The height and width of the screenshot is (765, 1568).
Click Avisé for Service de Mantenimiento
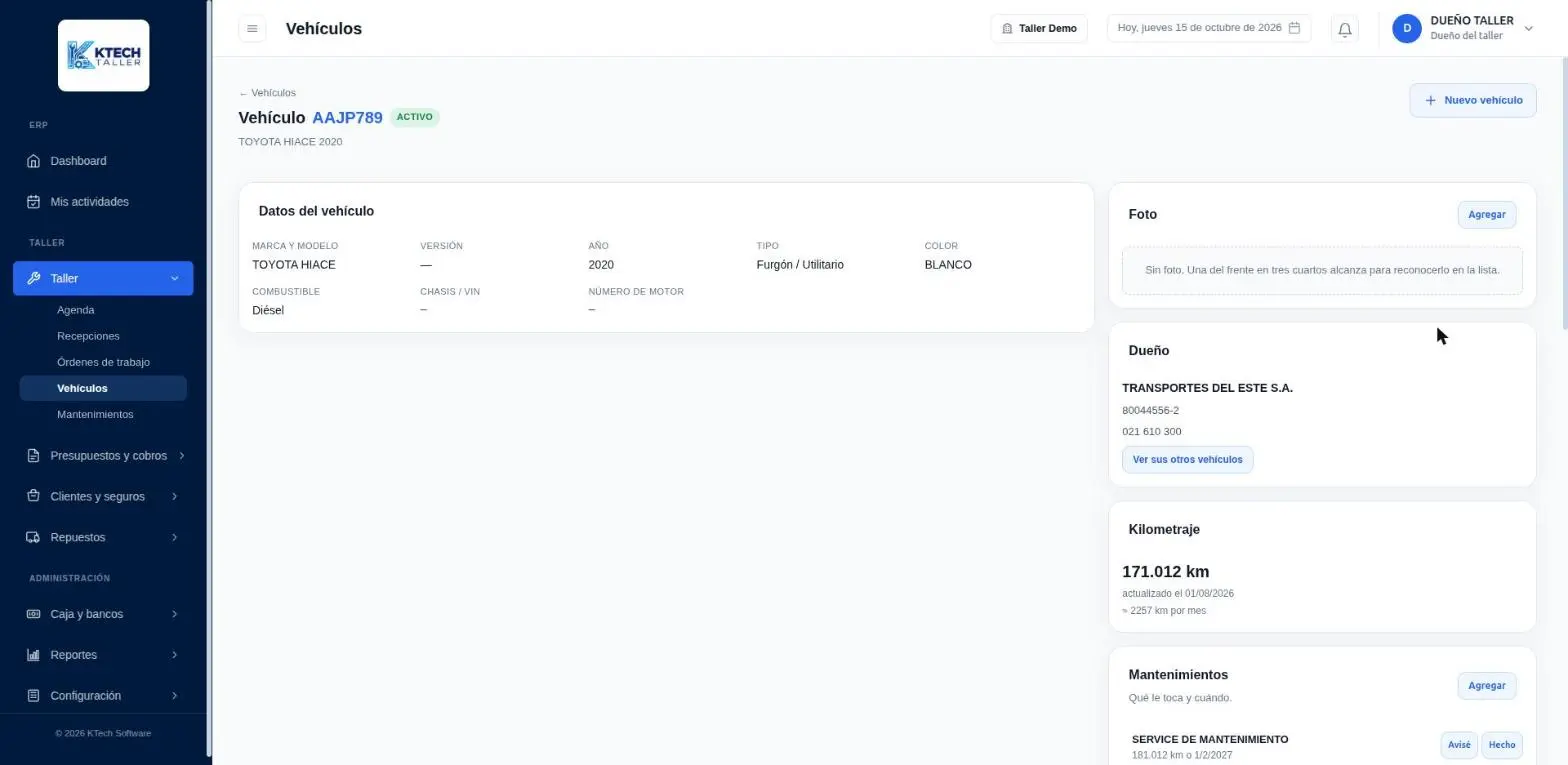coord(1459,745)
